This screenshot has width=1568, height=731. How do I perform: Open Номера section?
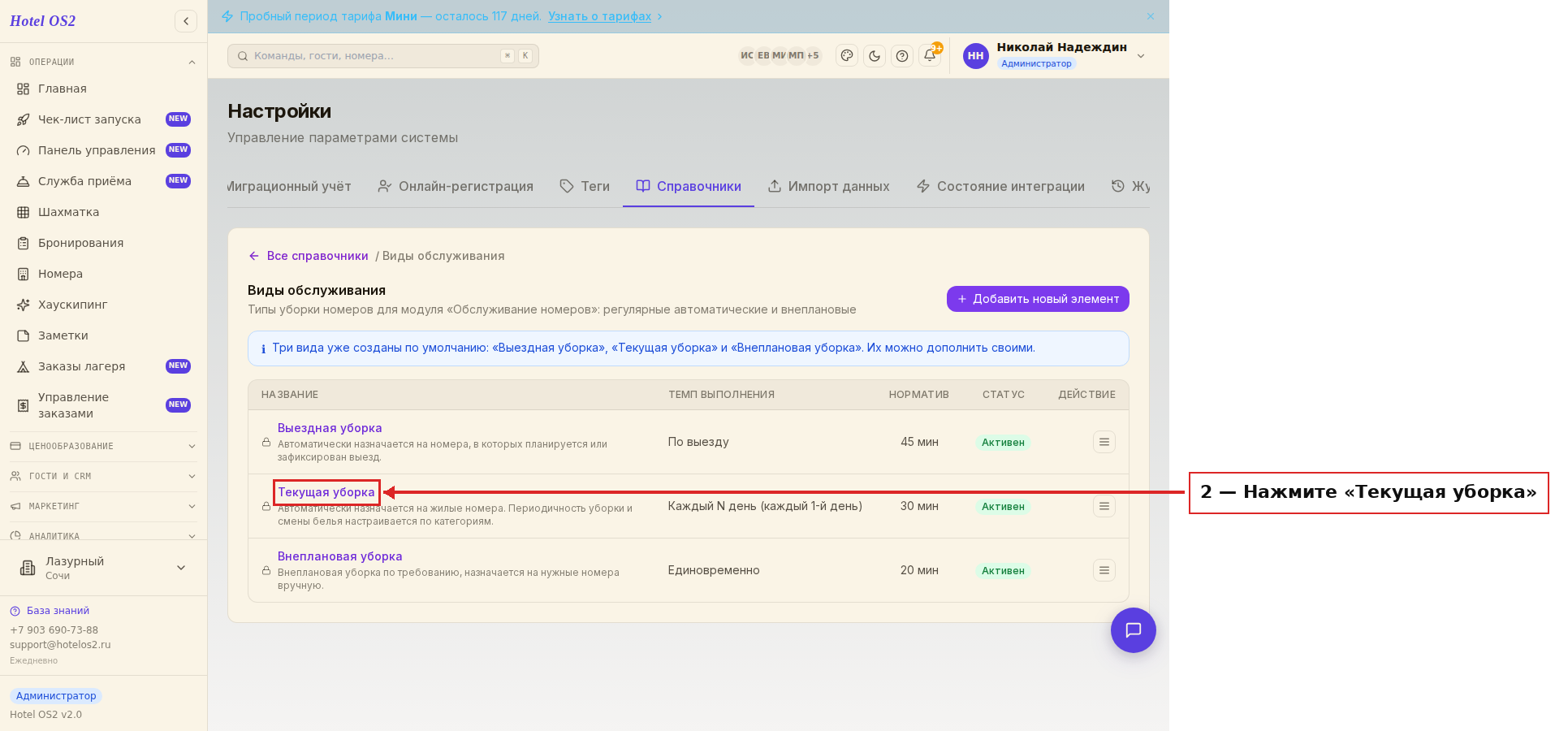[x=103, y=274]
